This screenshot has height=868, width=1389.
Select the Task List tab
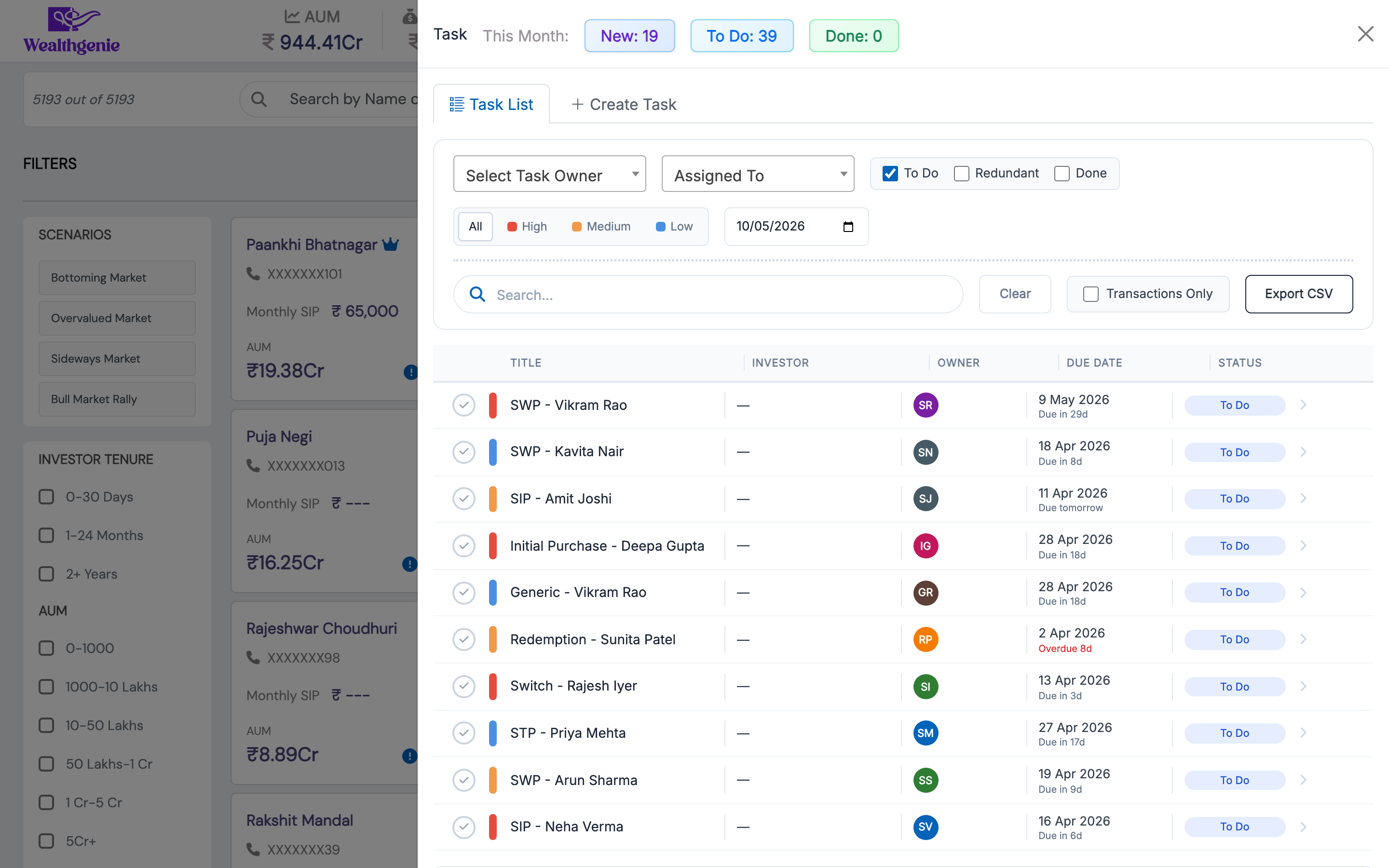click(x=491, y=104)
